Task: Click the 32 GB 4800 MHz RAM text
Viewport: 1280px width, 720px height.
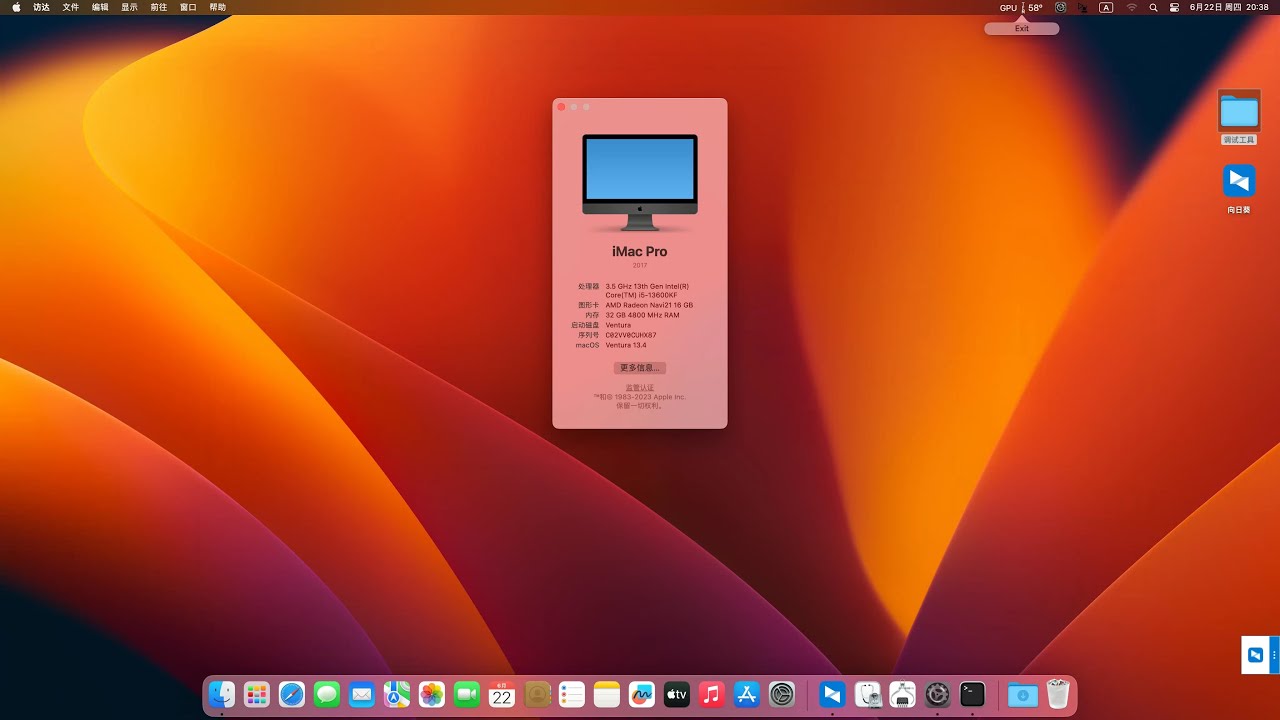Action: pos(642,315)
